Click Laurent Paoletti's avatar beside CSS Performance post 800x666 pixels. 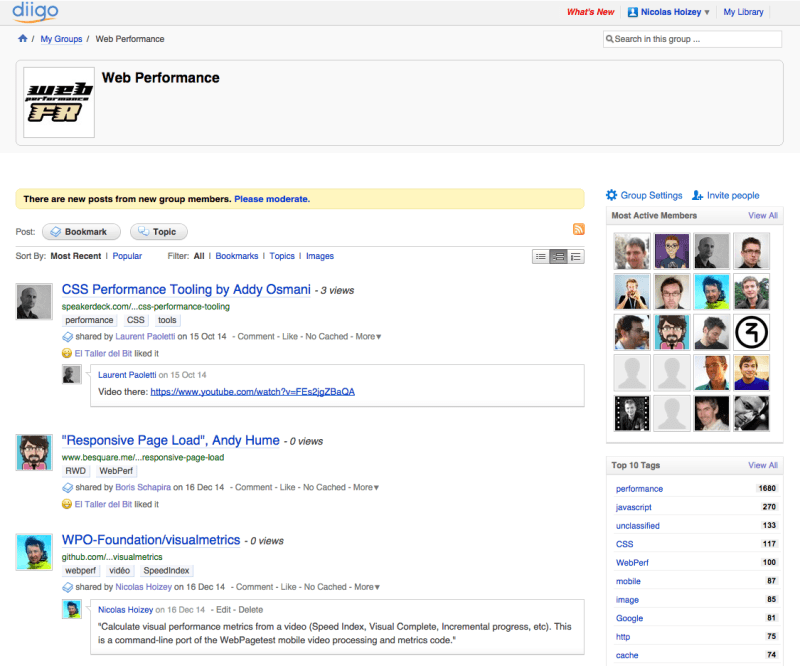(34, 302)
